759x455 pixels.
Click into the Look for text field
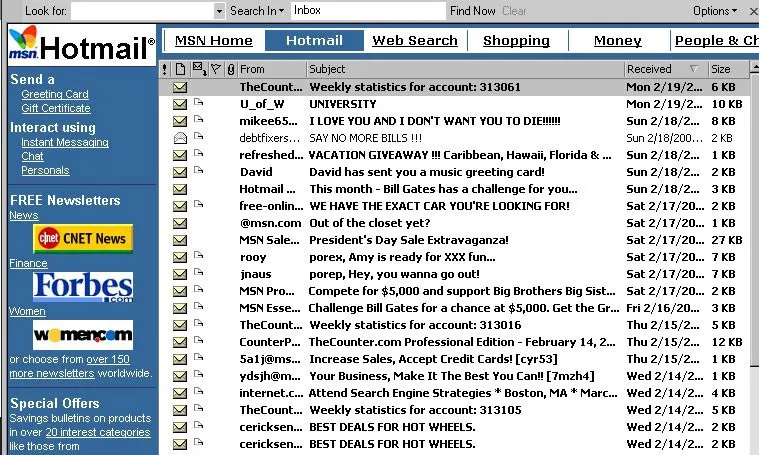point(143,11)
